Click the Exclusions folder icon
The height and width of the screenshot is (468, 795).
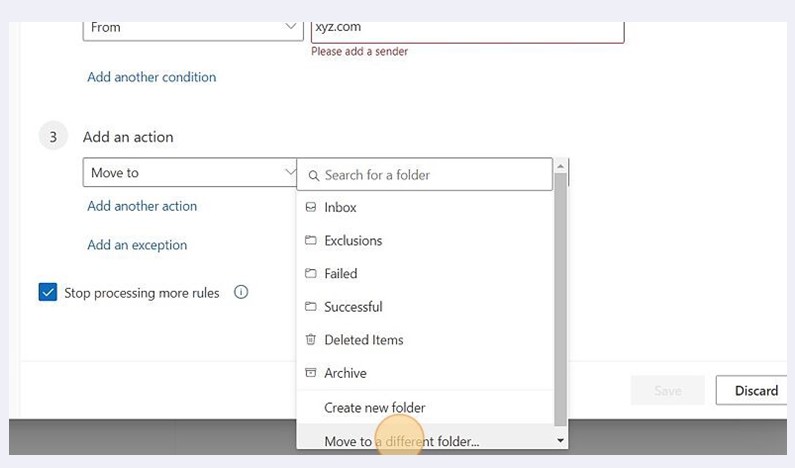coord(311,240)
